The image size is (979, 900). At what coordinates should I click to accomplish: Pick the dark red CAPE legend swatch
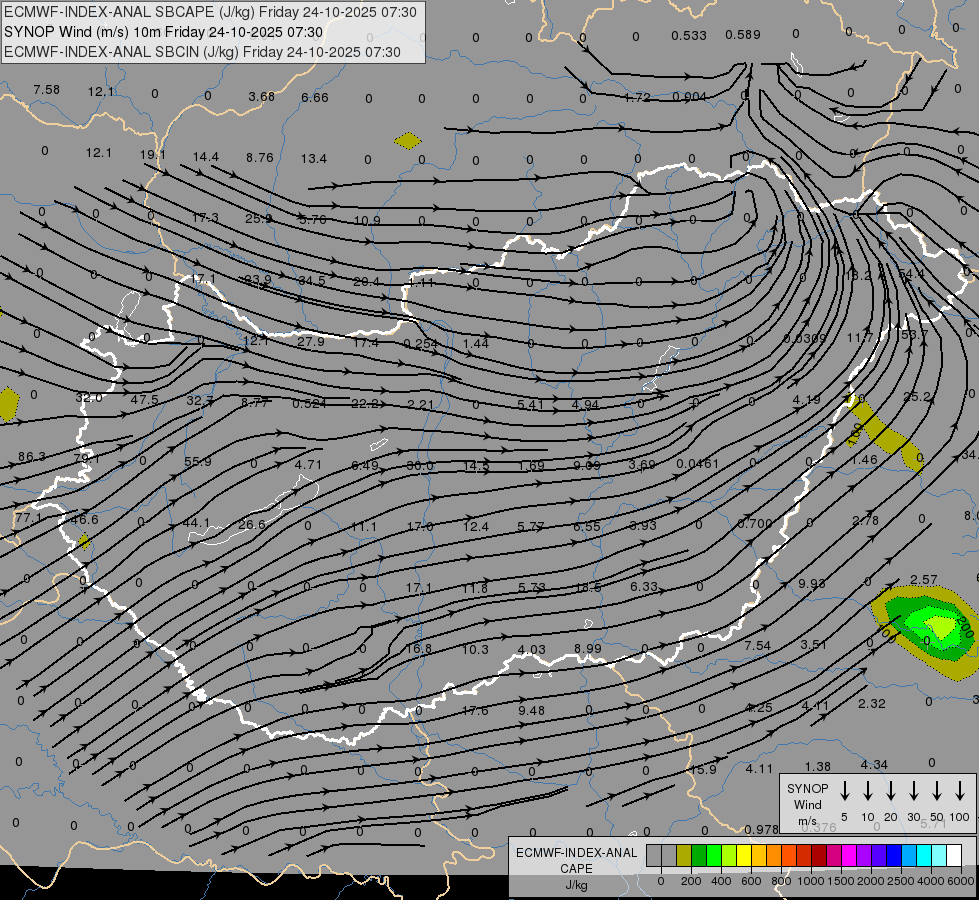coord(819,856)
